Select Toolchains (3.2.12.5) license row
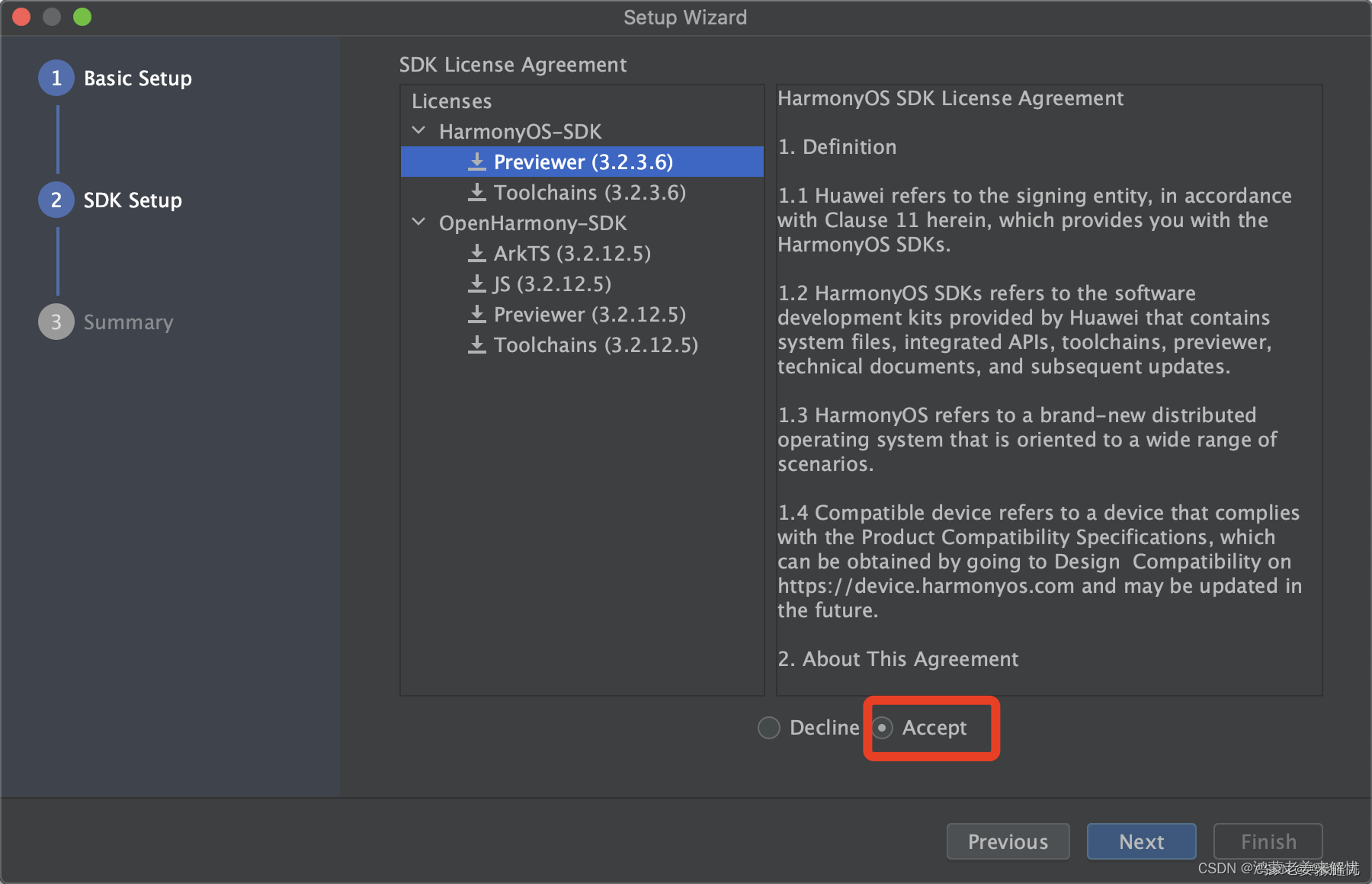This screenshot has height=884, width=1372. click(582, 344)
